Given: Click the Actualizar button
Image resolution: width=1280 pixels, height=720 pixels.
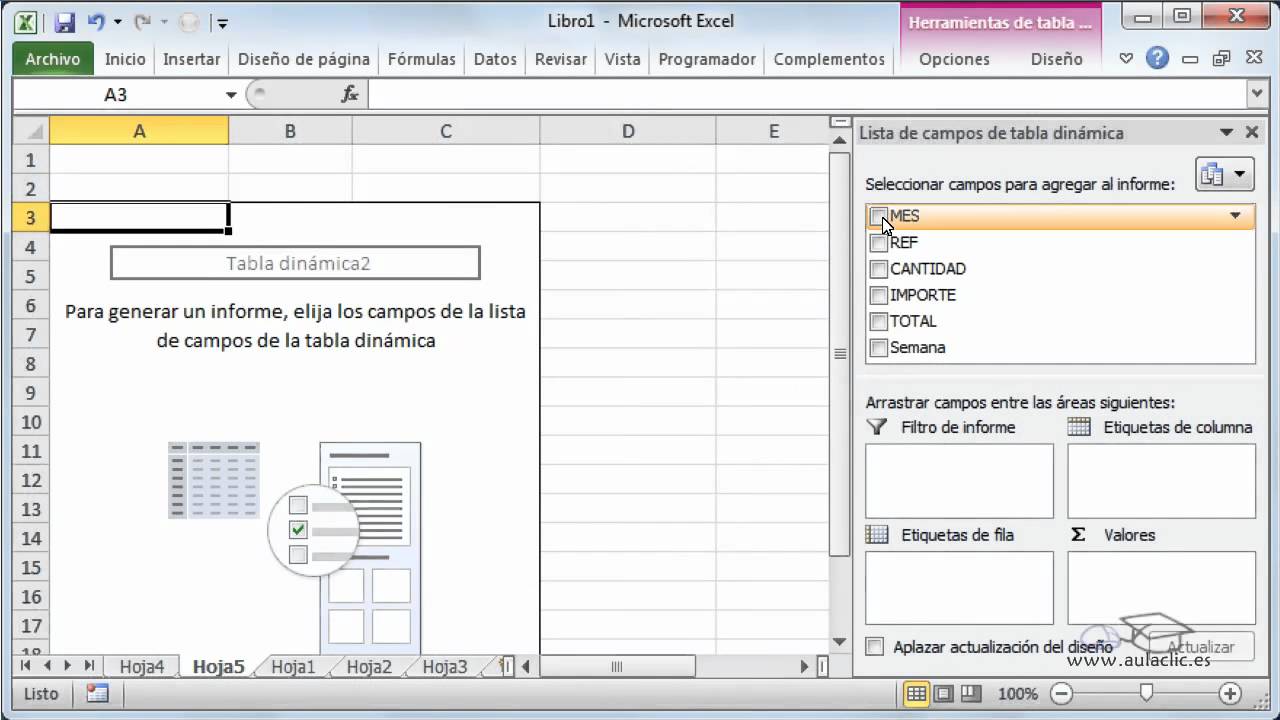Looking at the screenshot, I should [x=1201, y=647].
